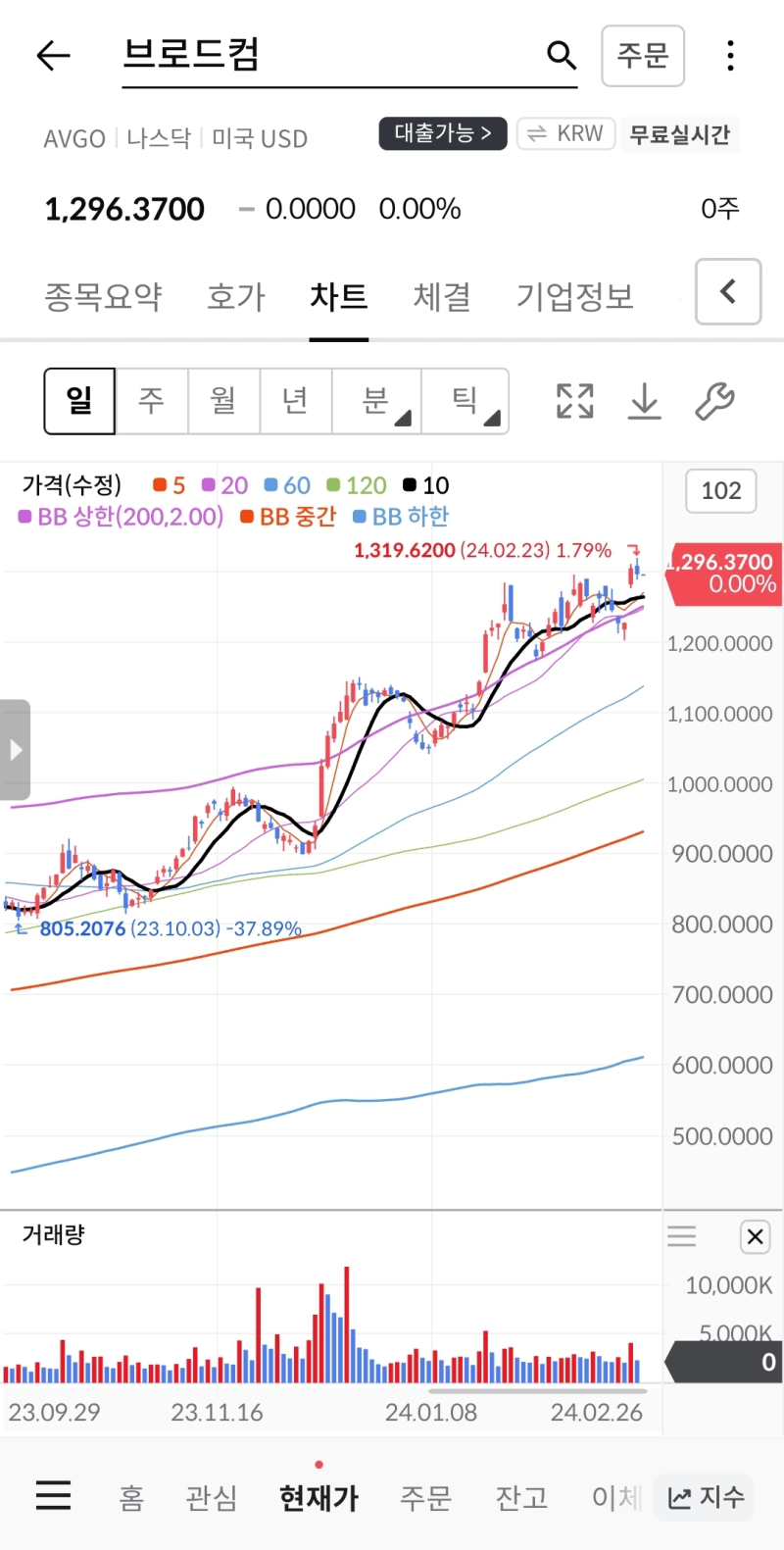Tap the 무료실시간 label
This screenshot has width=784, height=1550.
click(x=680, y=134)
